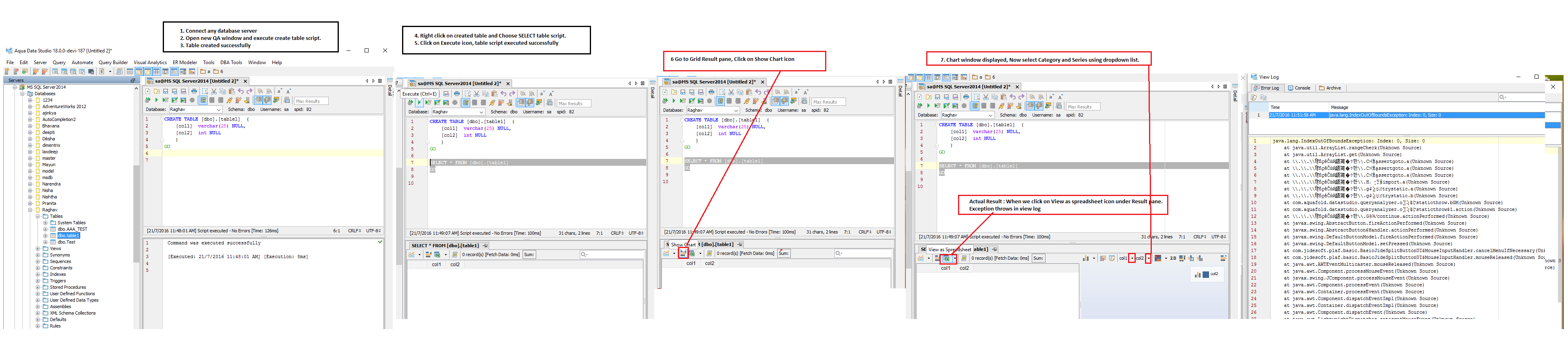This screenshot has width=1568, height=342.
Task: Click New icon in Servers-tree window's query toolbar
Action: (x=148, y=92)
